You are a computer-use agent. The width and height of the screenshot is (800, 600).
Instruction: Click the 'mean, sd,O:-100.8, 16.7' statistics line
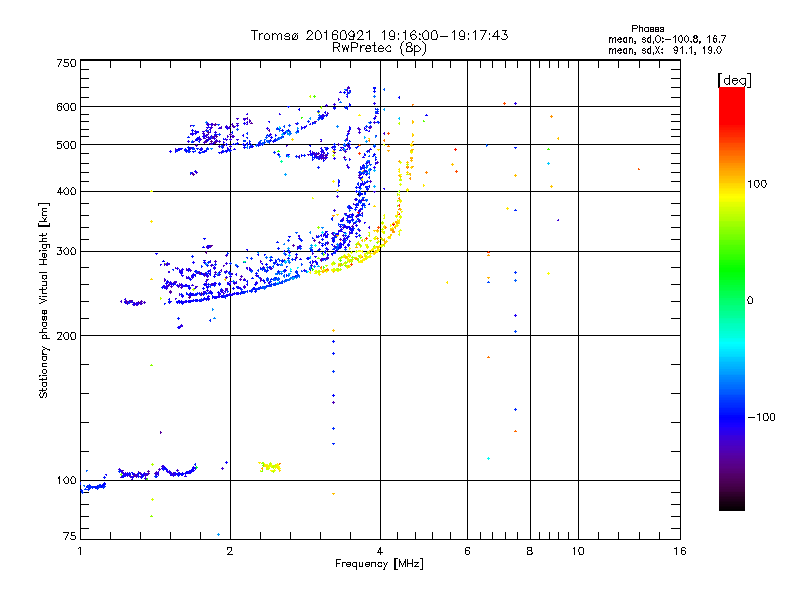point(667,39)
